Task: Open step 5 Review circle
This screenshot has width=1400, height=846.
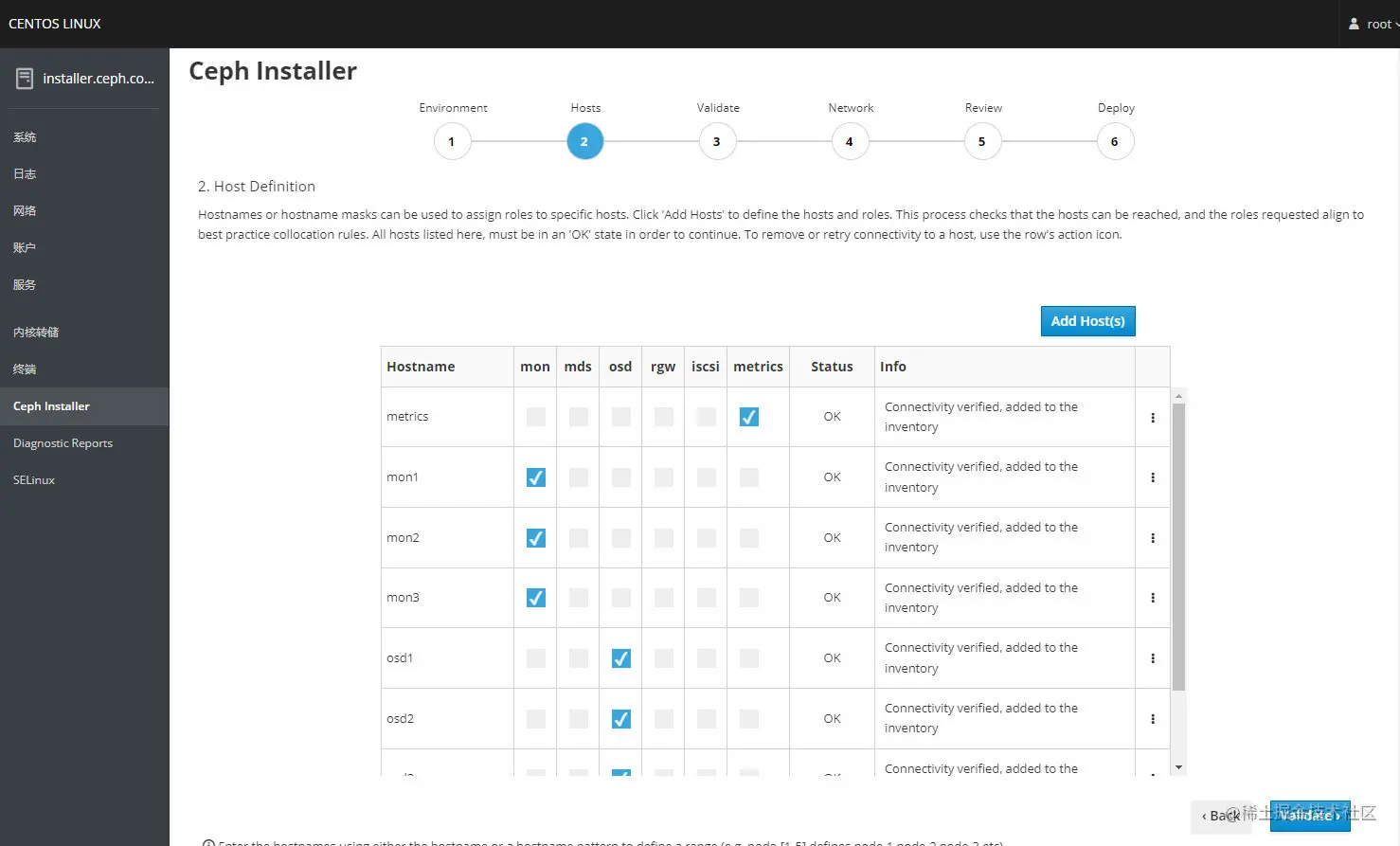Action: coord(982,142)
